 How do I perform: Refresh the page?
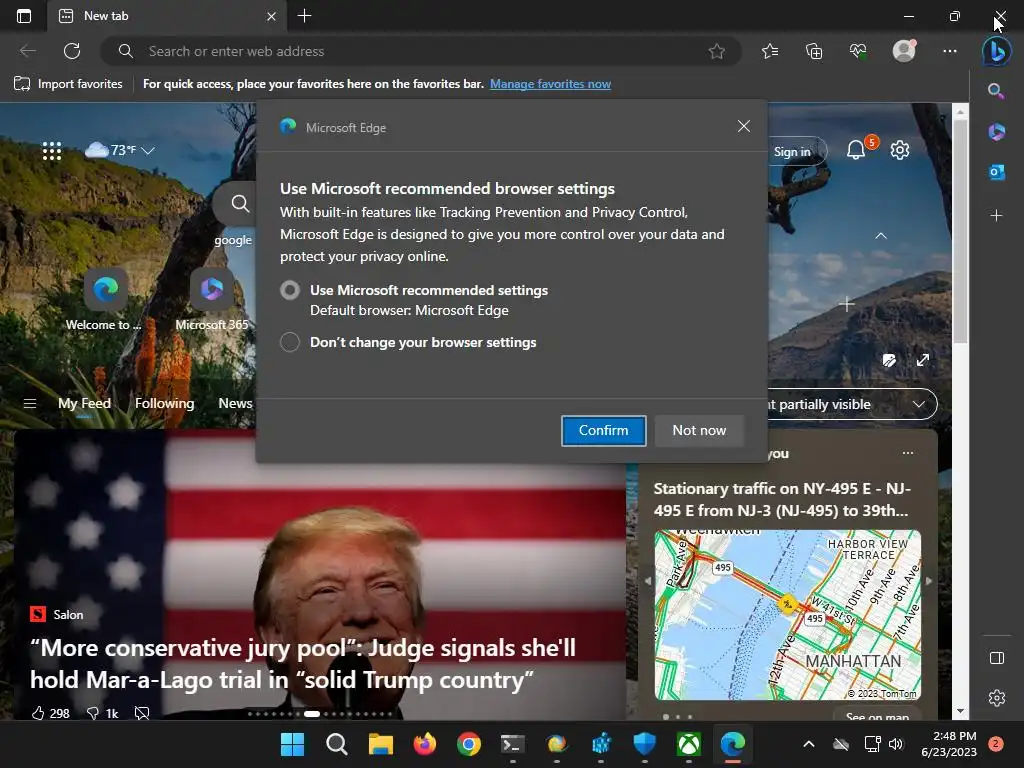(72, 51)
